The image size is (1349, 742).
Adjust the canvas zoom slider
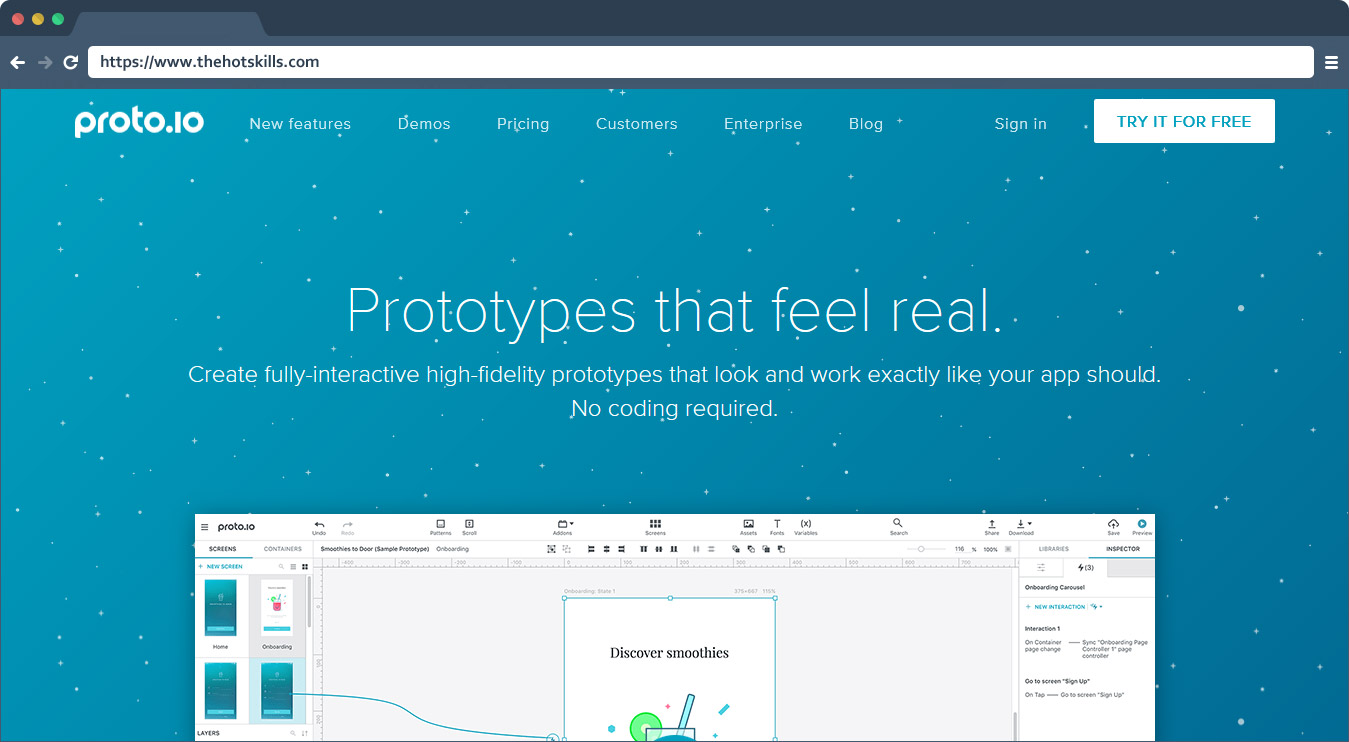click(x=921, y=549)
